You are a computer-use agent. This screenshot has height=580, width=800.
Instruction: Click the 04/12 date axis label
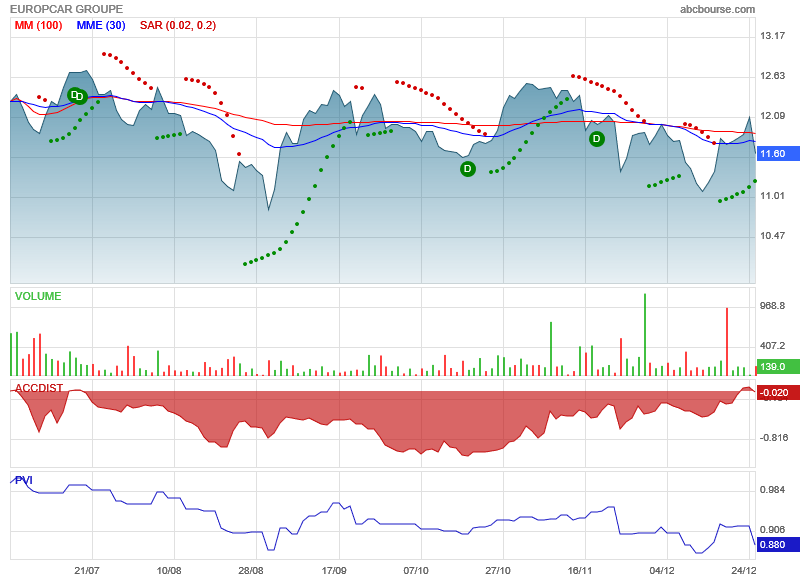pyautogui.click(x=662, y=570)
